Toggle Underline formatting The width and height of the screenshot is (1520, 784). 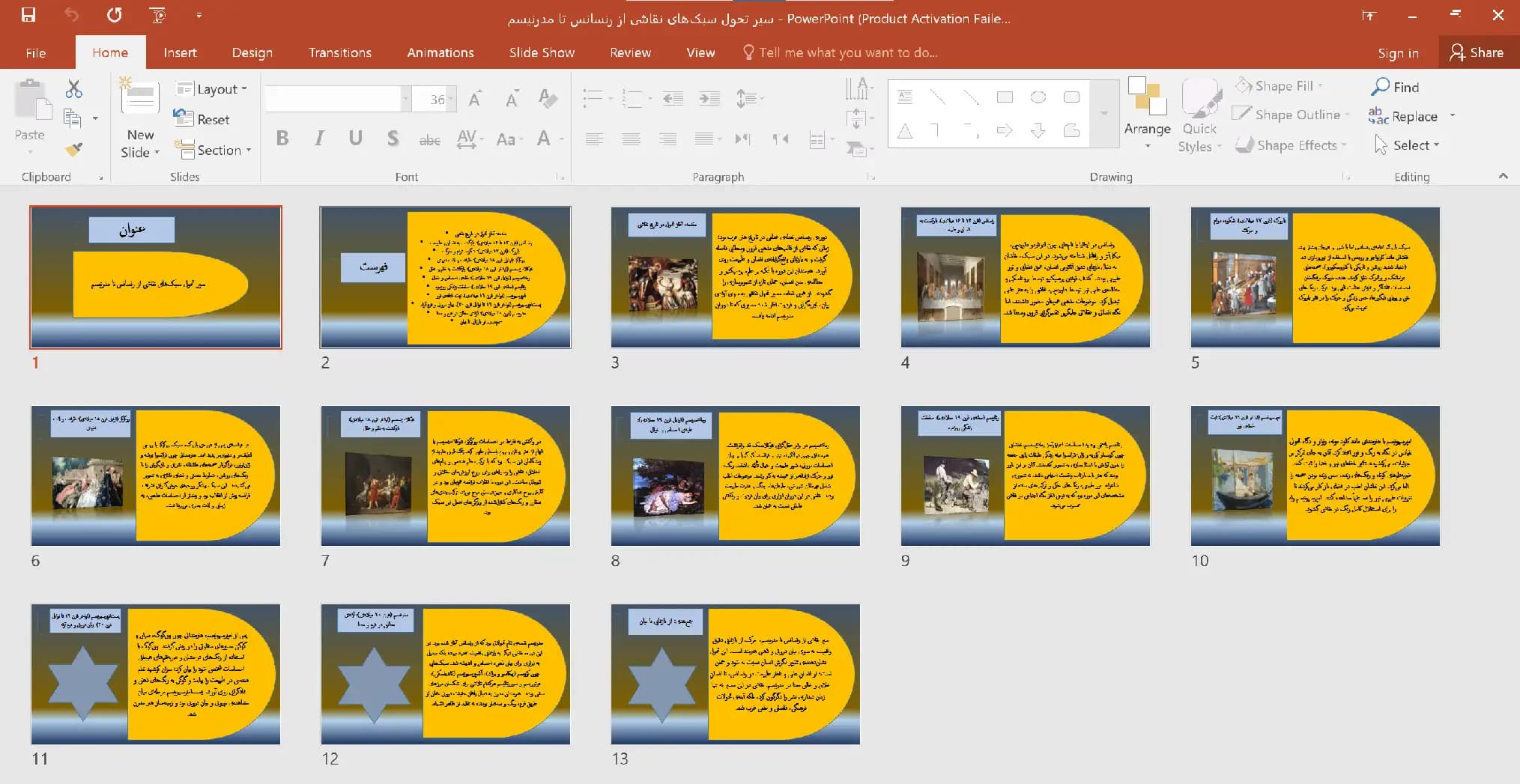tap(356, 138)
